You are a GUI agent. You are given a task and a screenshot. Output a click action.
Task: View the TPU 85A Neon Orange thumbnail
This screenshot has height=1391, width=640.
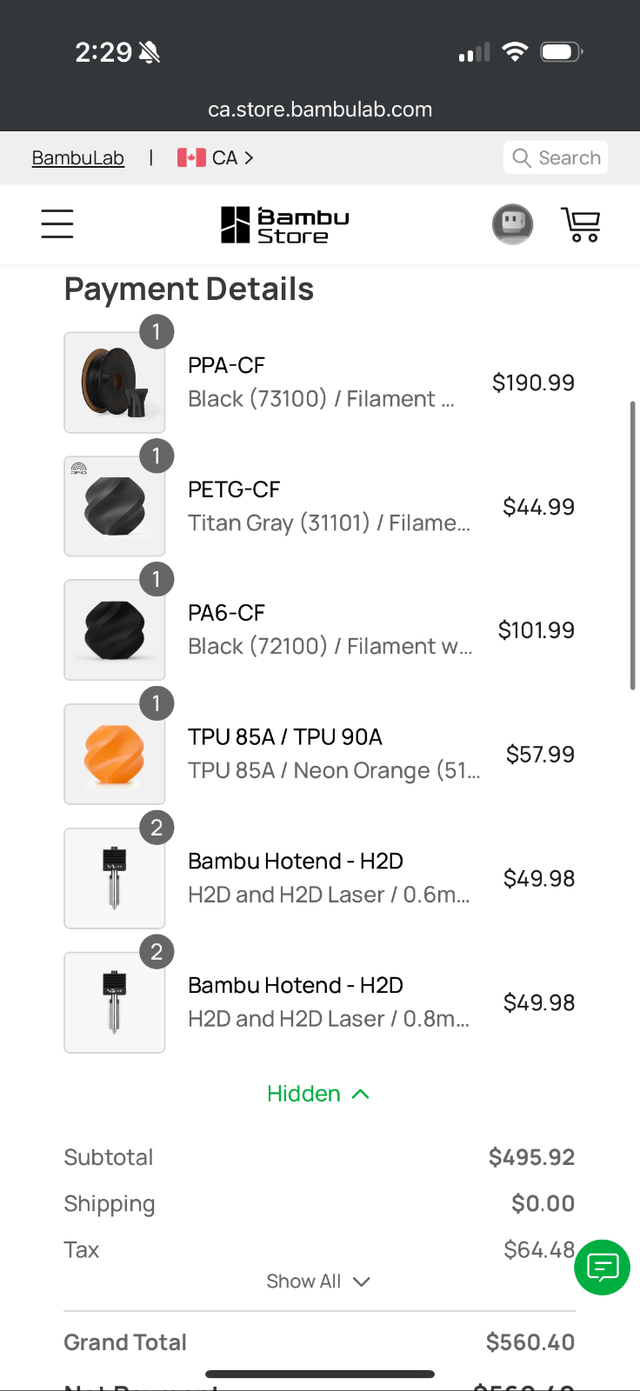[x=114, y=754]
